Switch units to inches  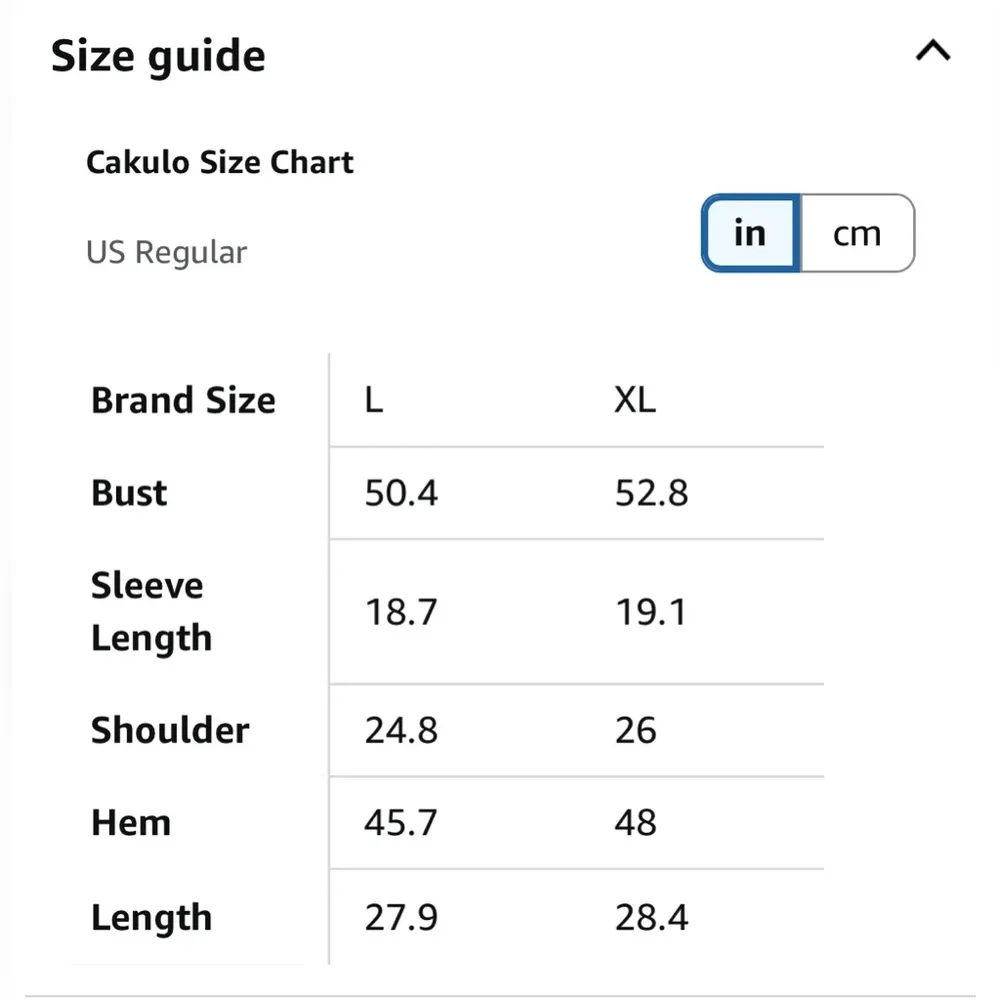pyautogui.click(x=750, y=233)
